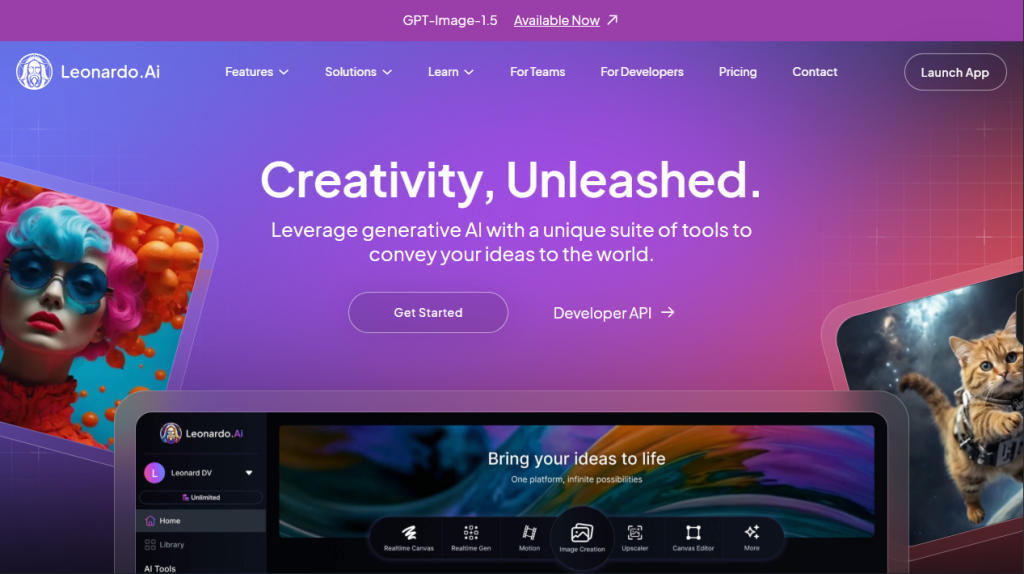The image size is (1024, 574).
Task: Open the Features menu
Action: point(257,72)
